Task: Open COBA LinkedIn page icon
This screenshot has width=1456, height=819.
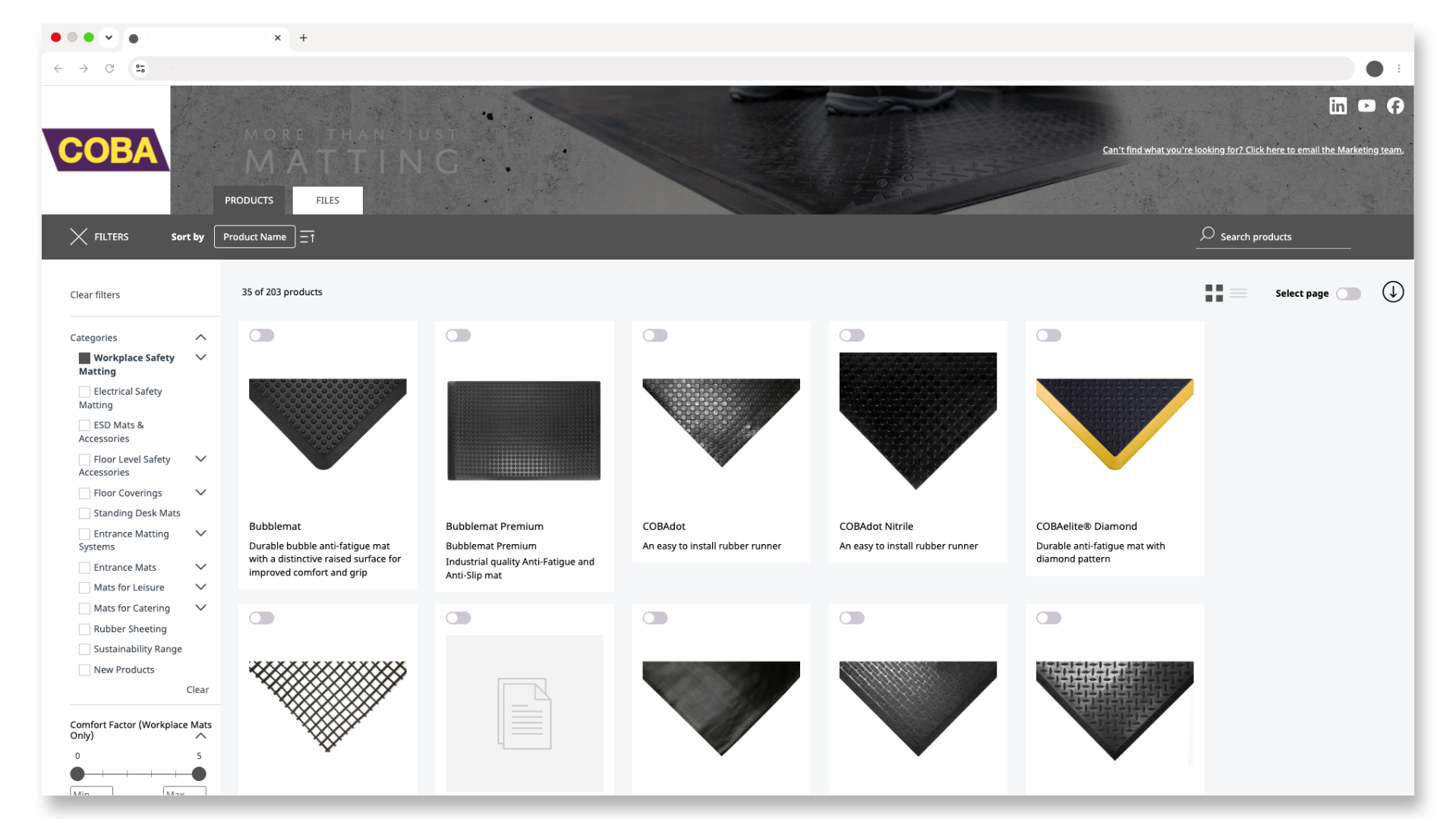Action: tap(1338, 106)
